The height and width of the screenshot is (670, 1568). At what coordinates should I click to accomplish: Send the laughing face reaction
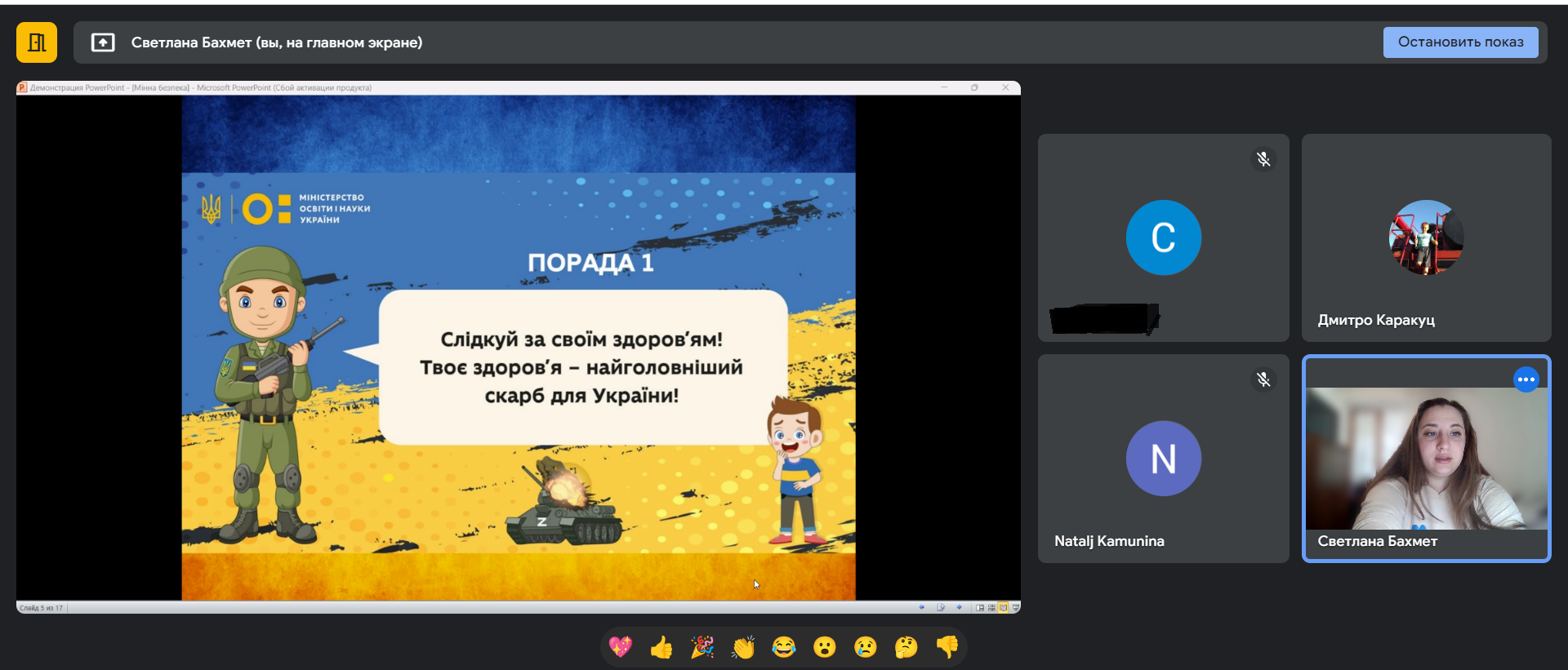(784, 647)
